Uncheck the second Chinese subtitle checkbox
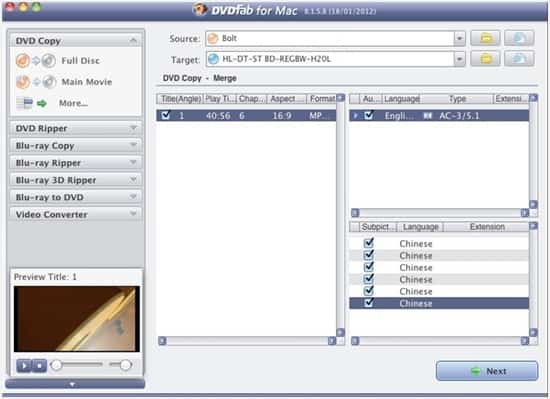This screenshot has width=550, height=399. [369, 255]
